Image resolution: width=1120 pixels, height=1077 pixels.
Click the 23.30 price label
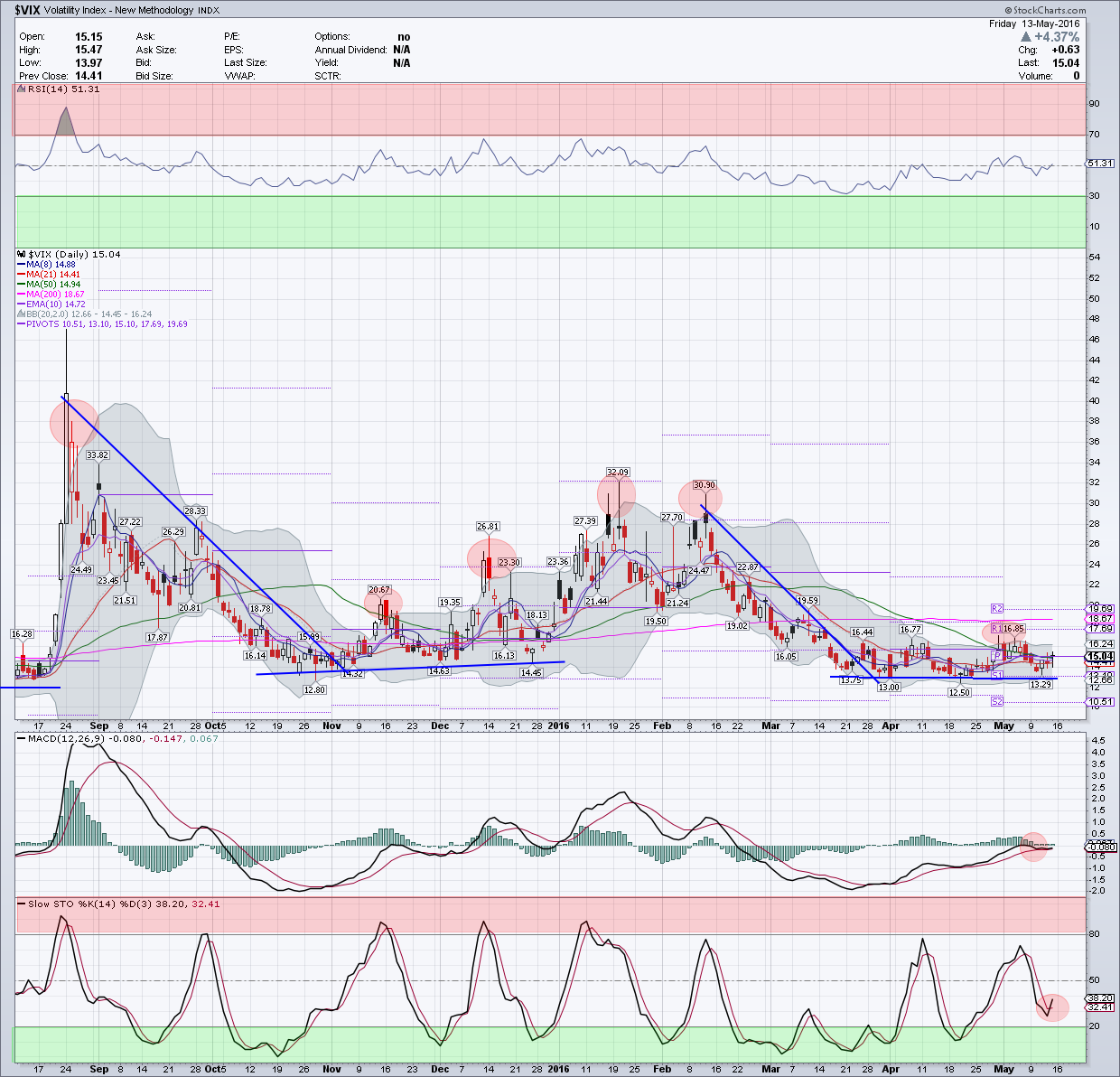coord(509,562)
